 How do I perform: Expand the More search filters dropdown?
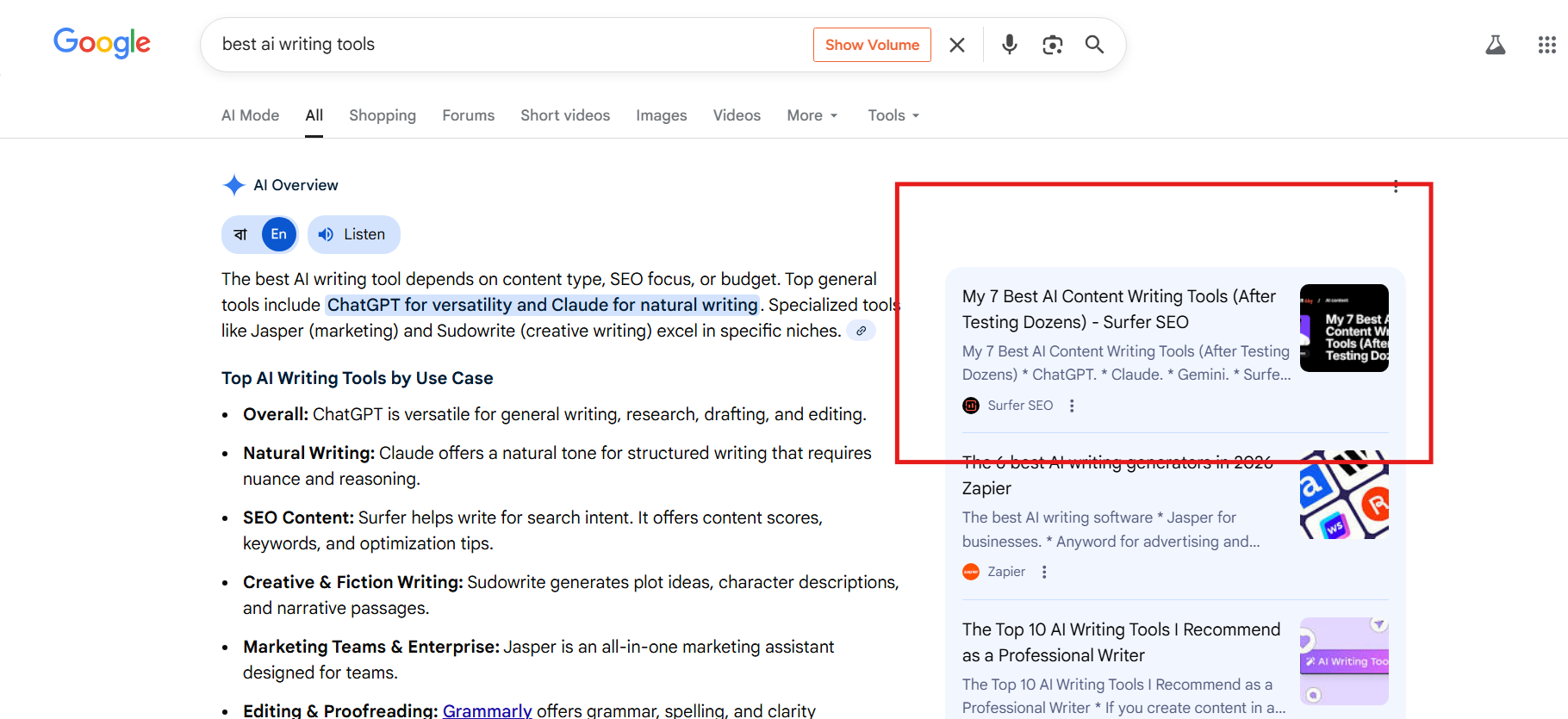click(x=812, y=115)
